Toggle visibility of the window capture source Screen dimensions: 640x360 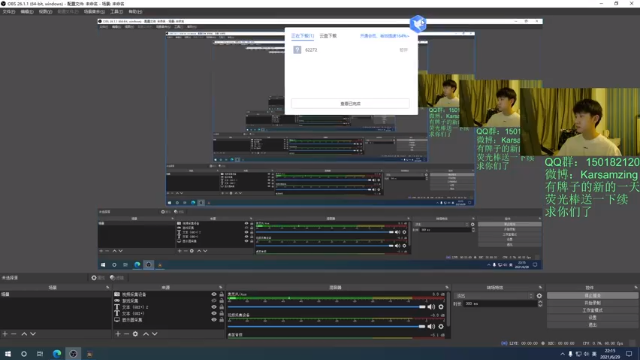pos(214,300)
